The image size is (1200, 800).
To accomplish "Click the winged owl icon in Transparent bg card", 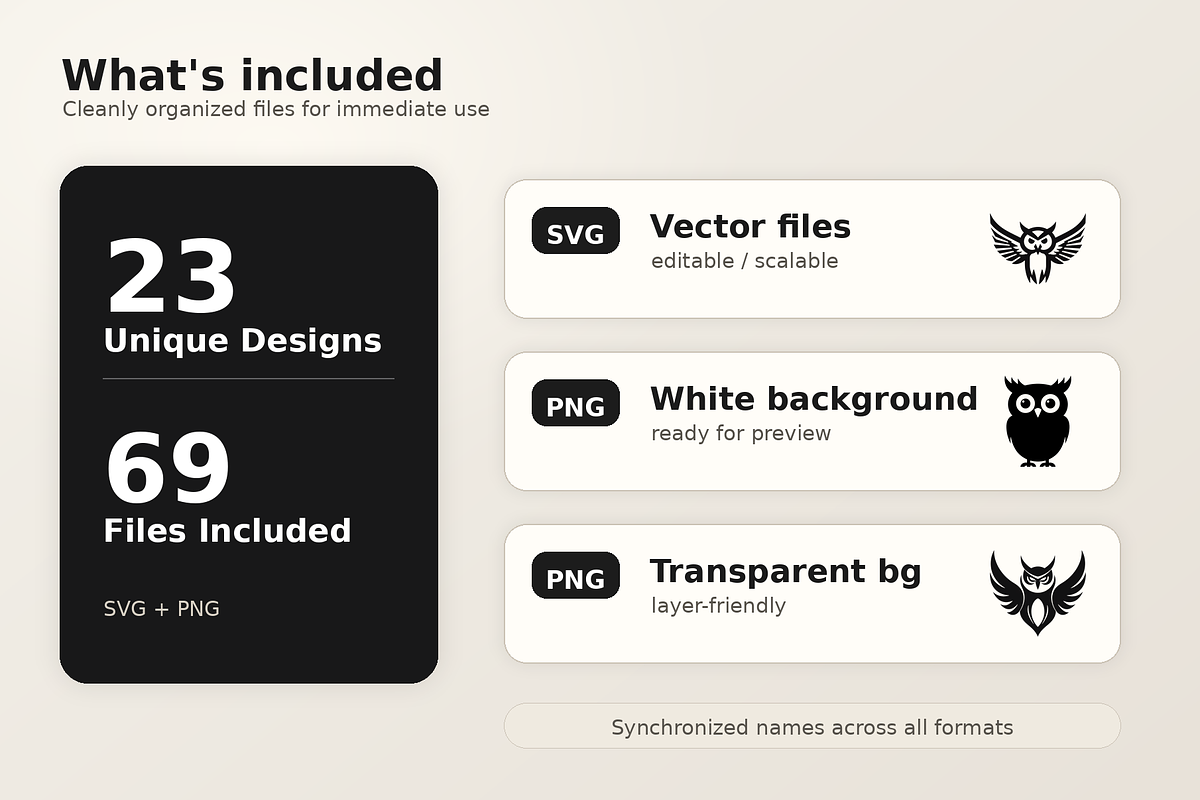I will pyautogui.click(x=1038, y=593).
